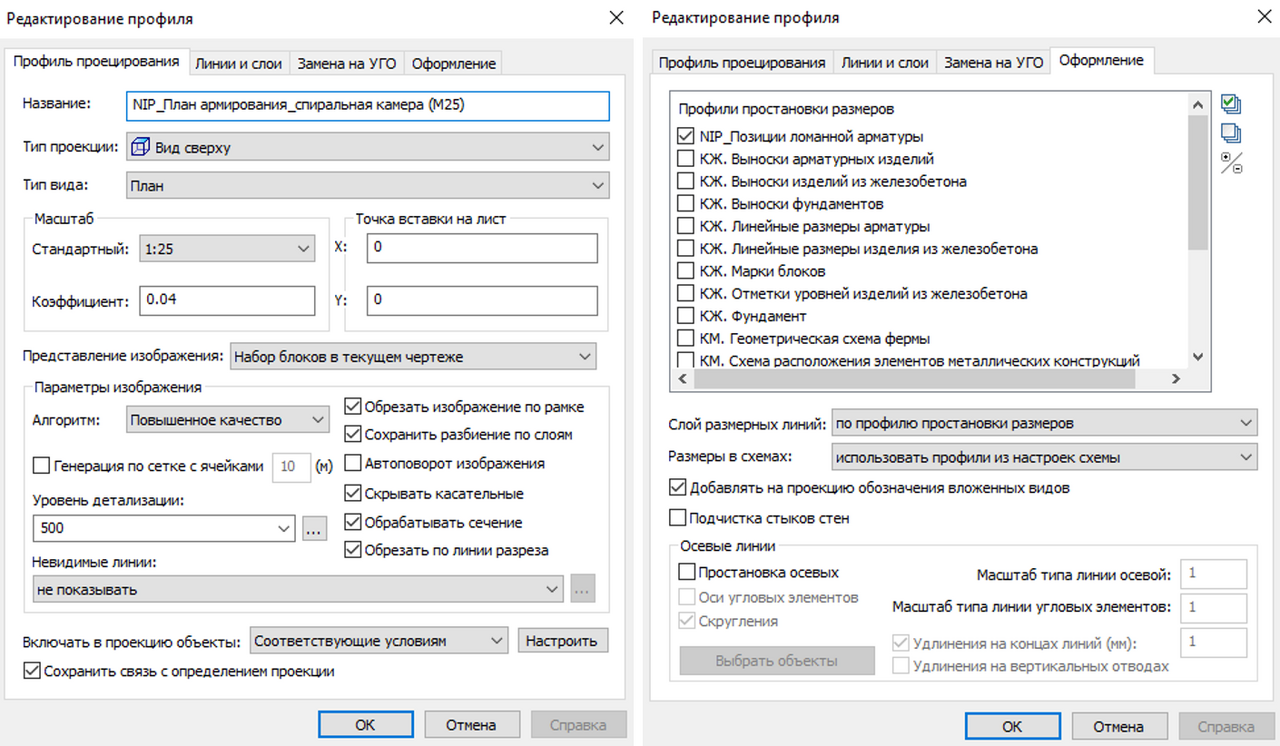Viewport: 1280px width, 746px height.
Task: Click the deselect-all profiles icon
Action: [x=1231, y=133]
